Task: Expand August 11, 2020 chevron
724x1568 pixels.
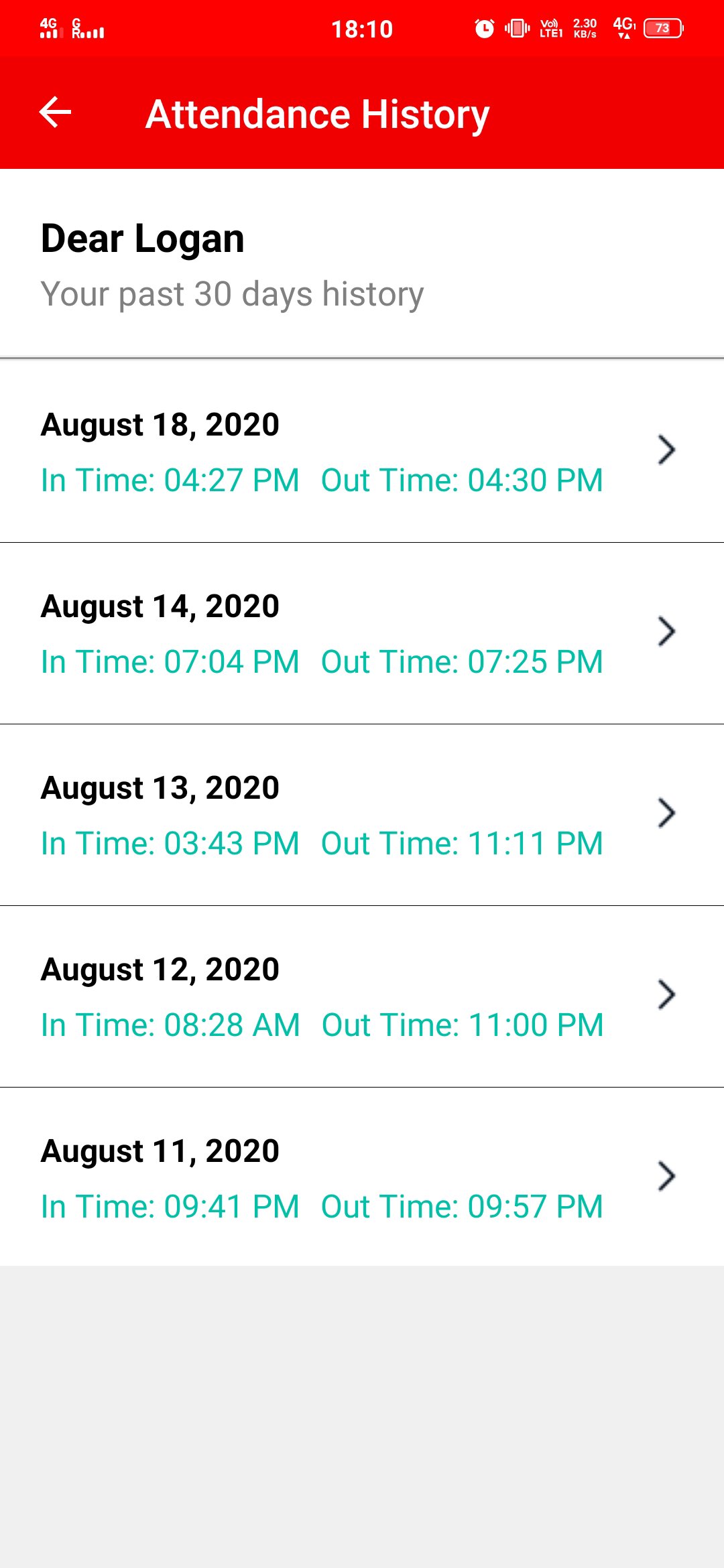Action: 666,1176
